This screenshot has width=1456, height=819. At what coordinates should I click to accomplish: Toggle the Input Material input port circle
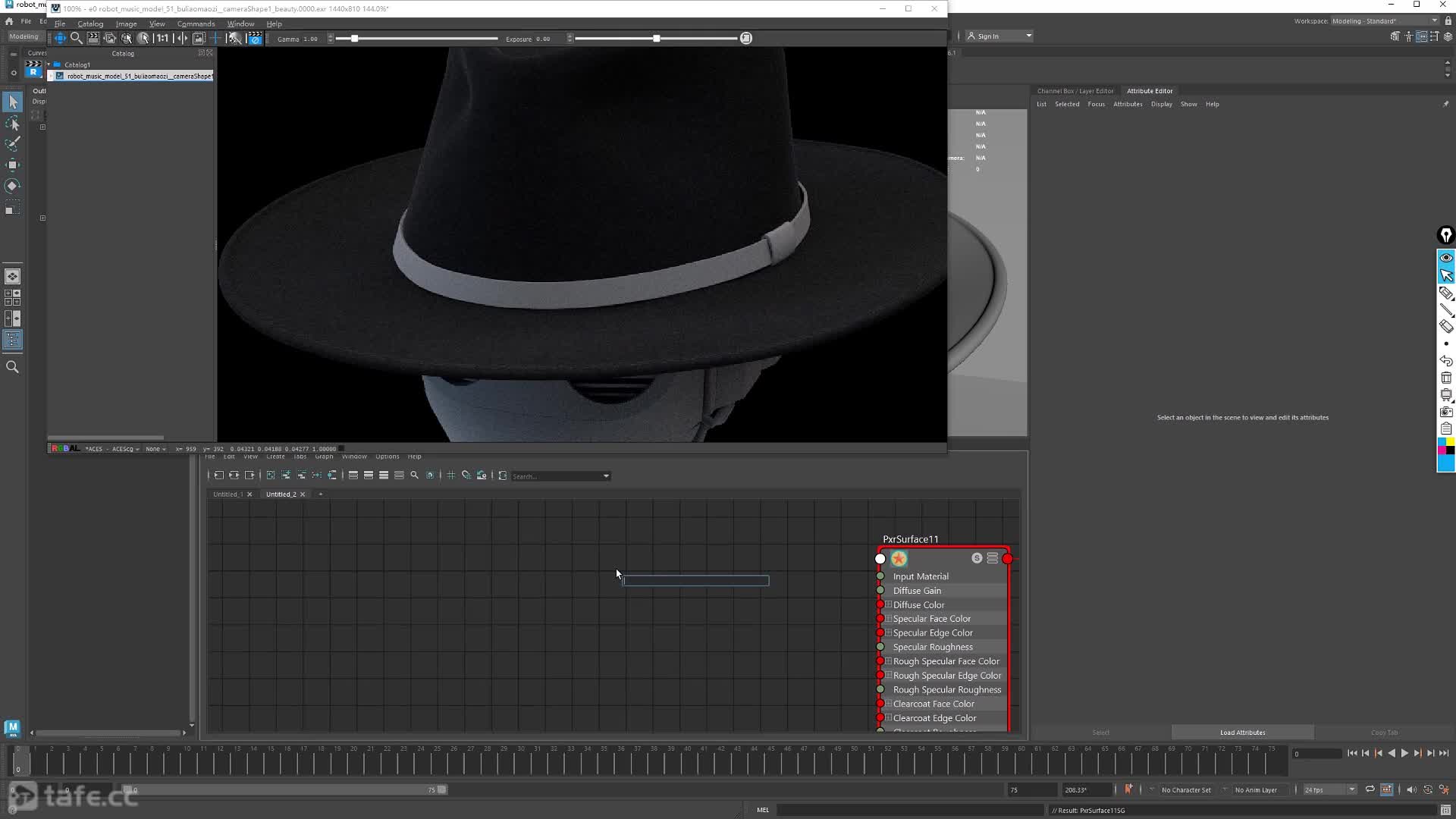[x=880, y=576]
